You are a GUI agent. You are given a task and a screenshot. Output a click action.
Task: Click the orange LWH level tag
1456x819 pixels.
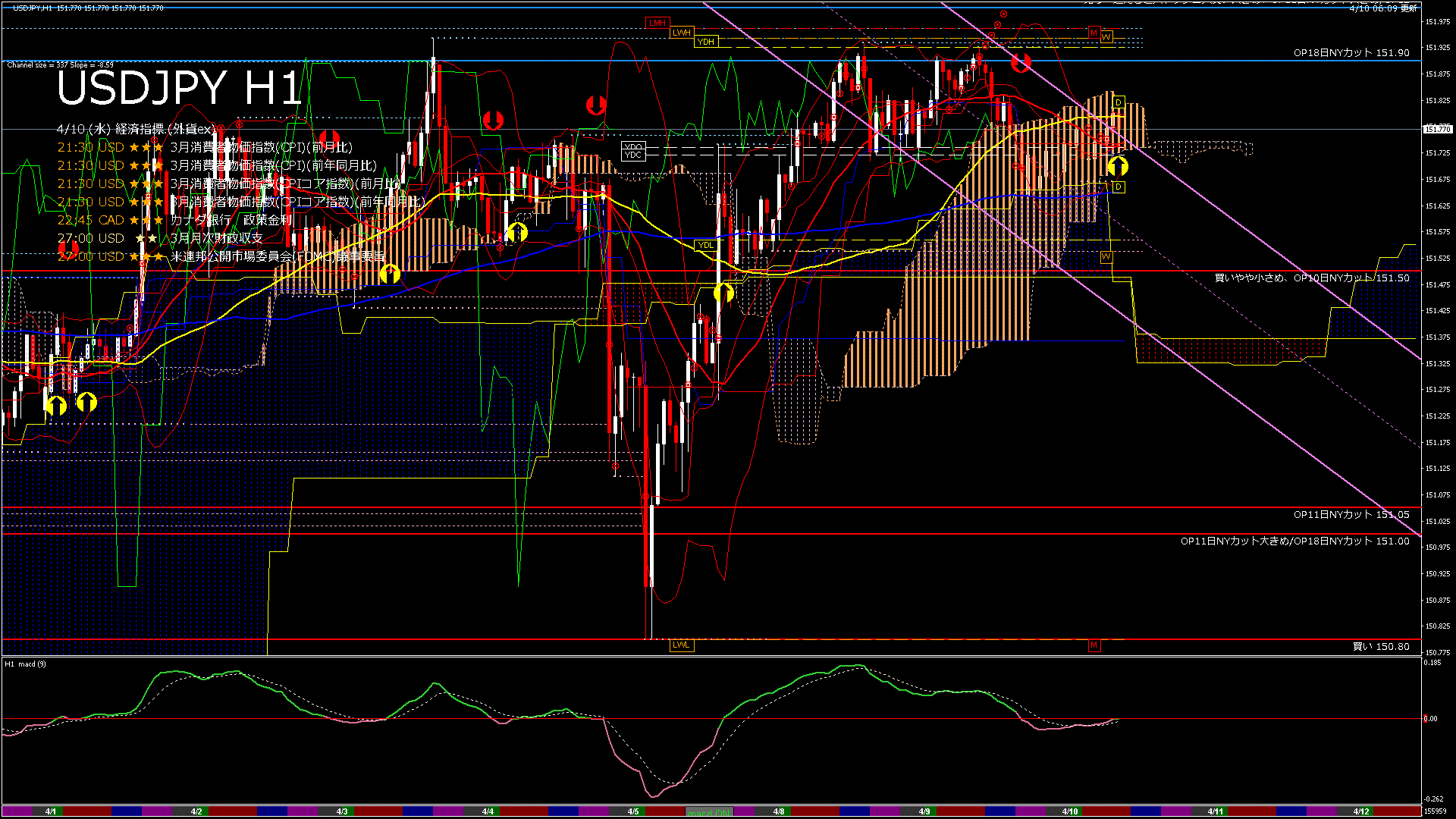[x=682, y=33]
